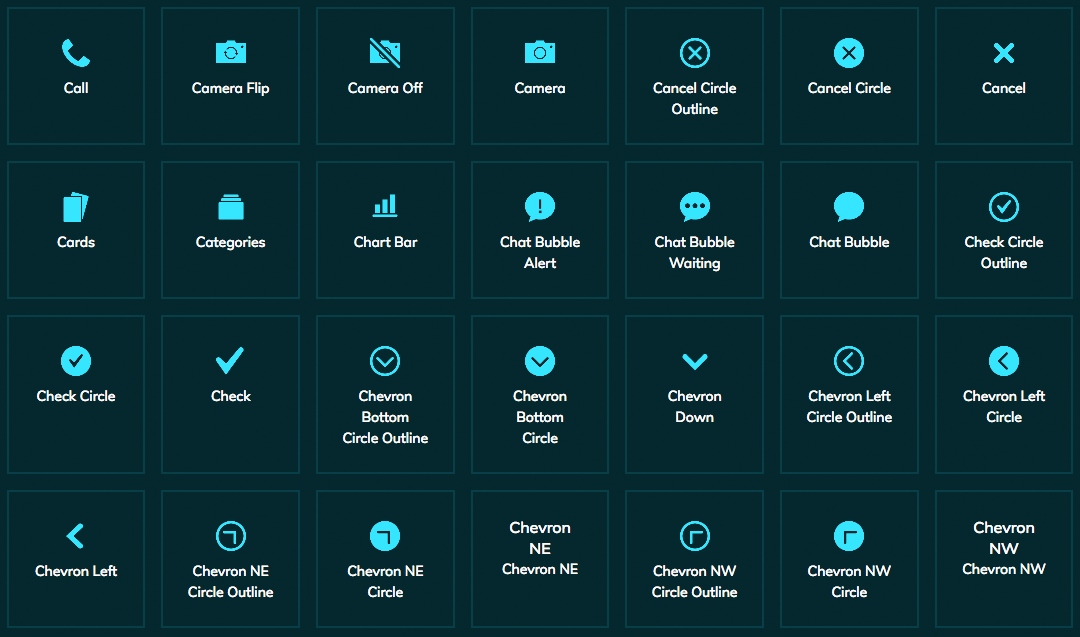Choose the Chevron Down icon

click(695, 362)
